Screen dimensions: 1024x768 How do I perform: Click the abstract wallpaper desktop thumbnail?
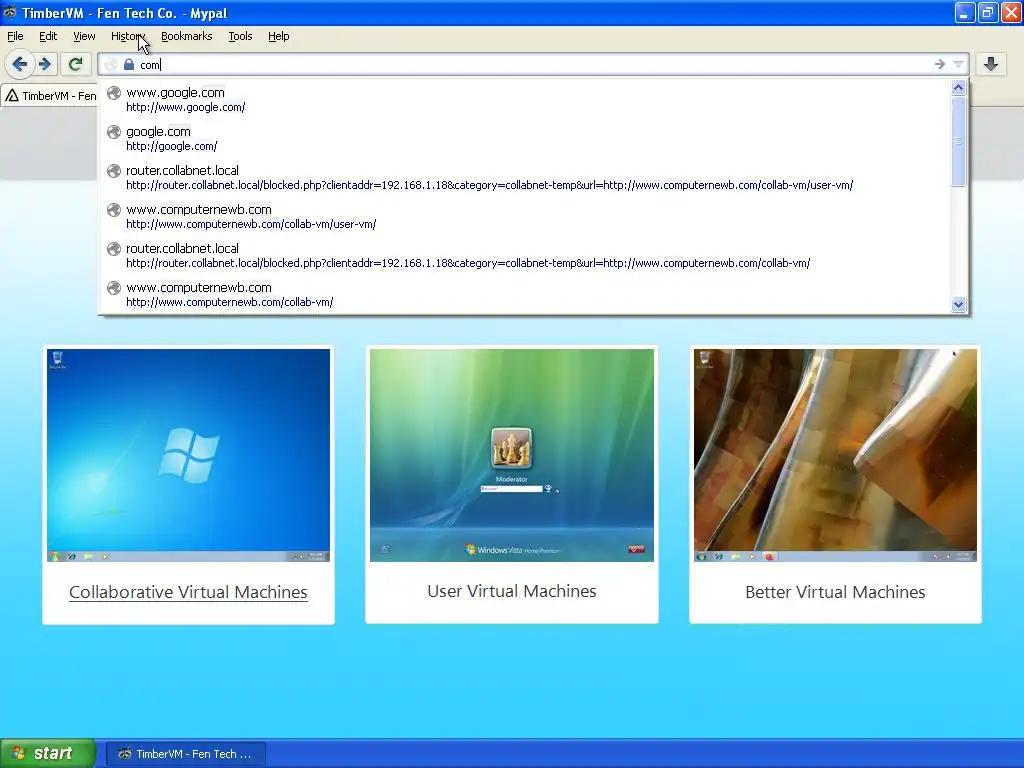pos(835,455)
